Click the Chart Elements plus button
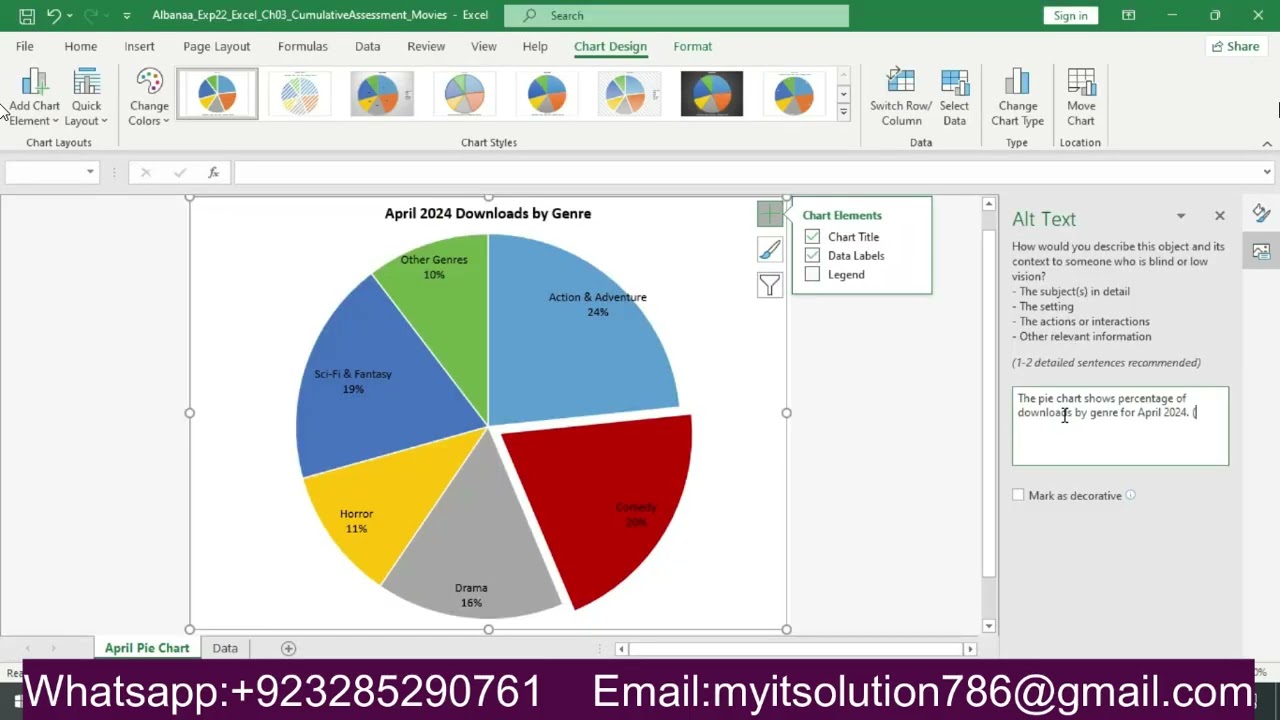This screenshot has width=1280, height=720. (x=770, y=214)
